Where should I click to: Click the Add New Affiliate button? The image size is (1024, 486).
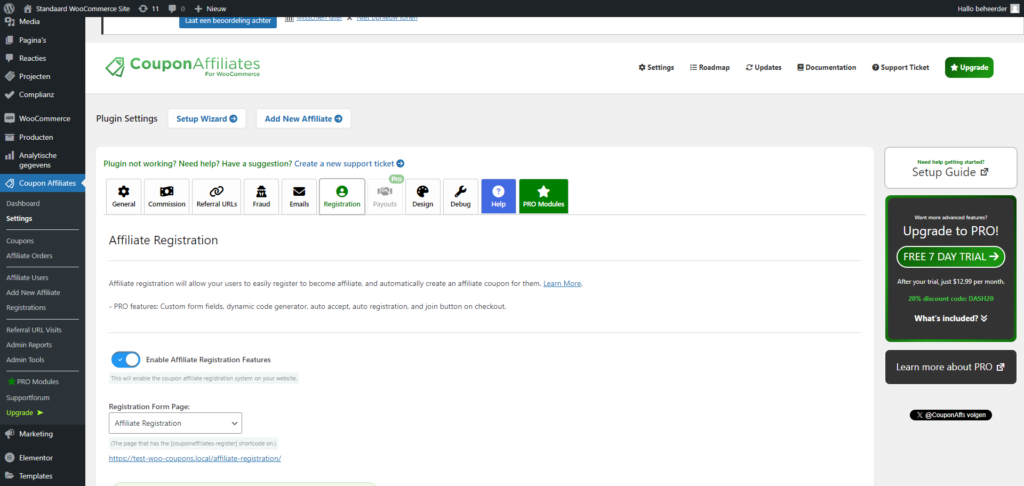304,119
